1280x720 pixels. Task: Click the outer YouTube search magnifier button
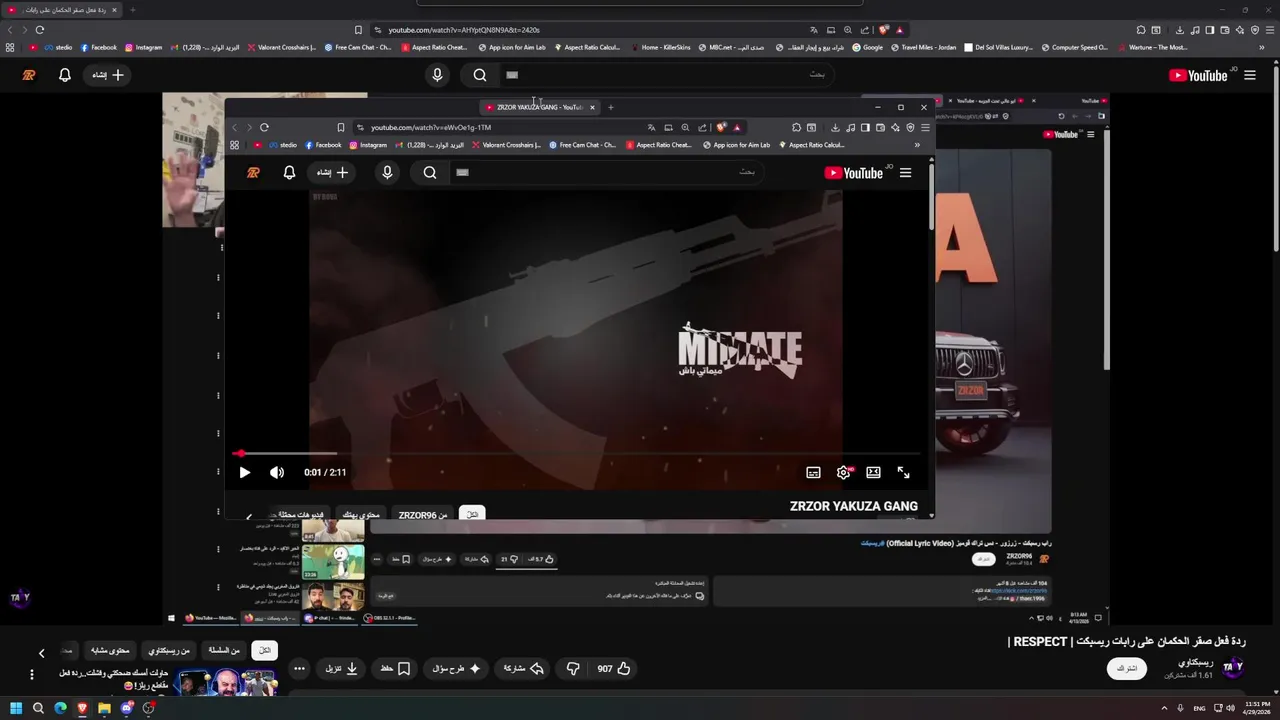tap(480, 75)
